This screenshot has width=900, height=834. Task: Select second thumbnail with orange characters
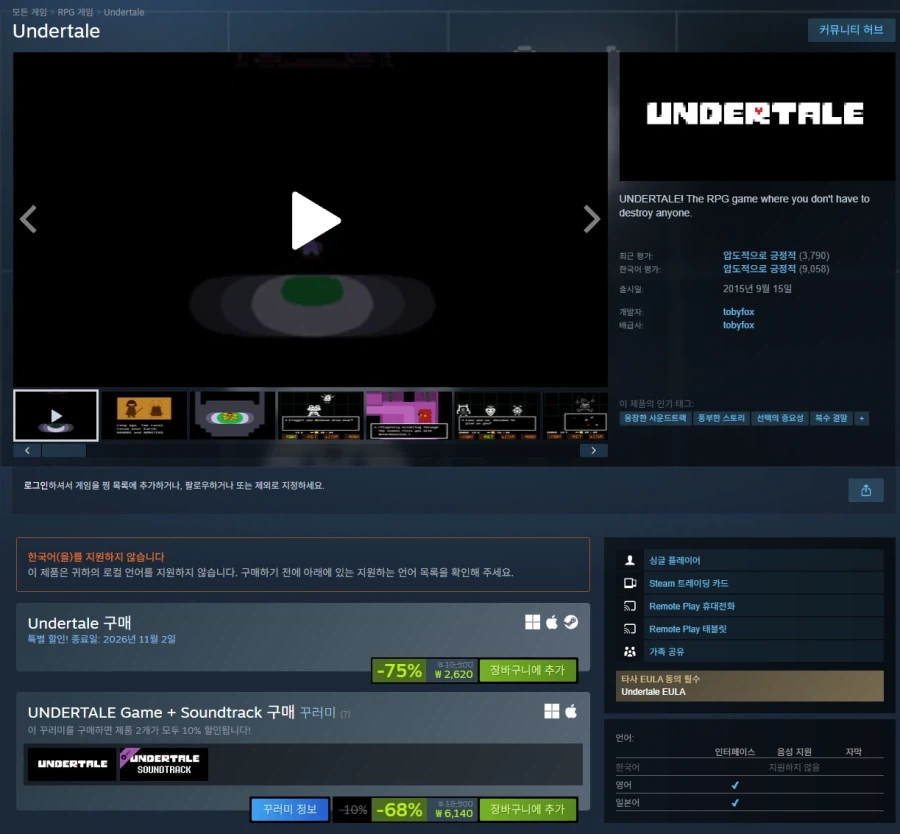coord(144,416)
